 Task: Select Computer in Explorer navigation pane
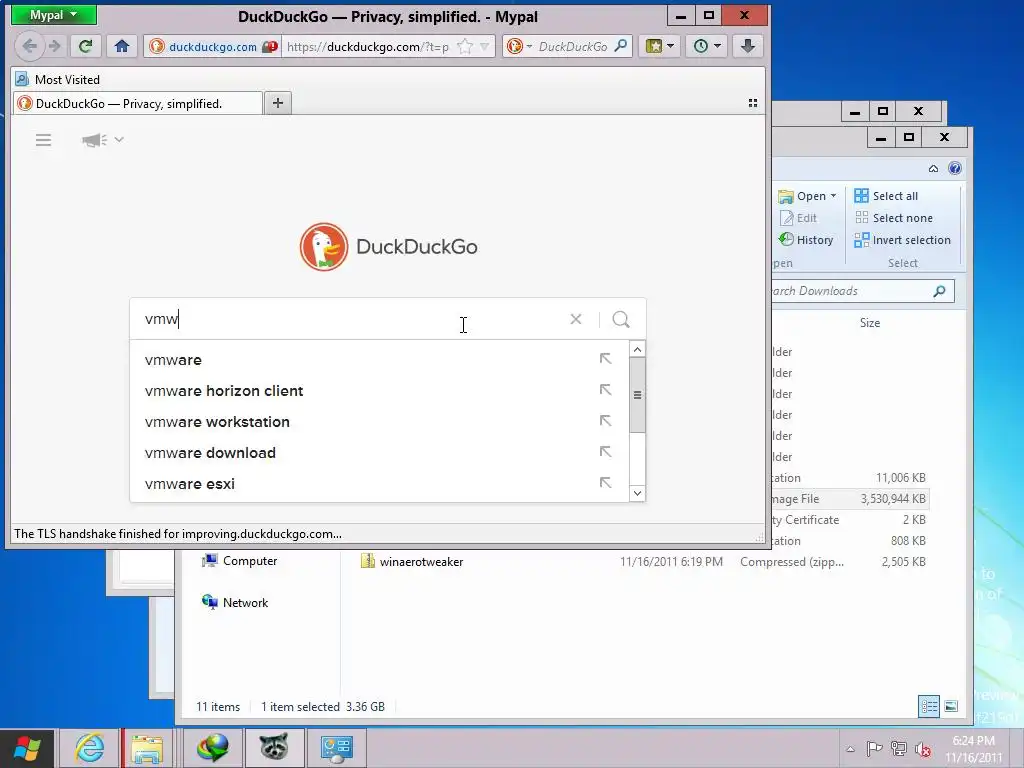click(x=240, y=561)
